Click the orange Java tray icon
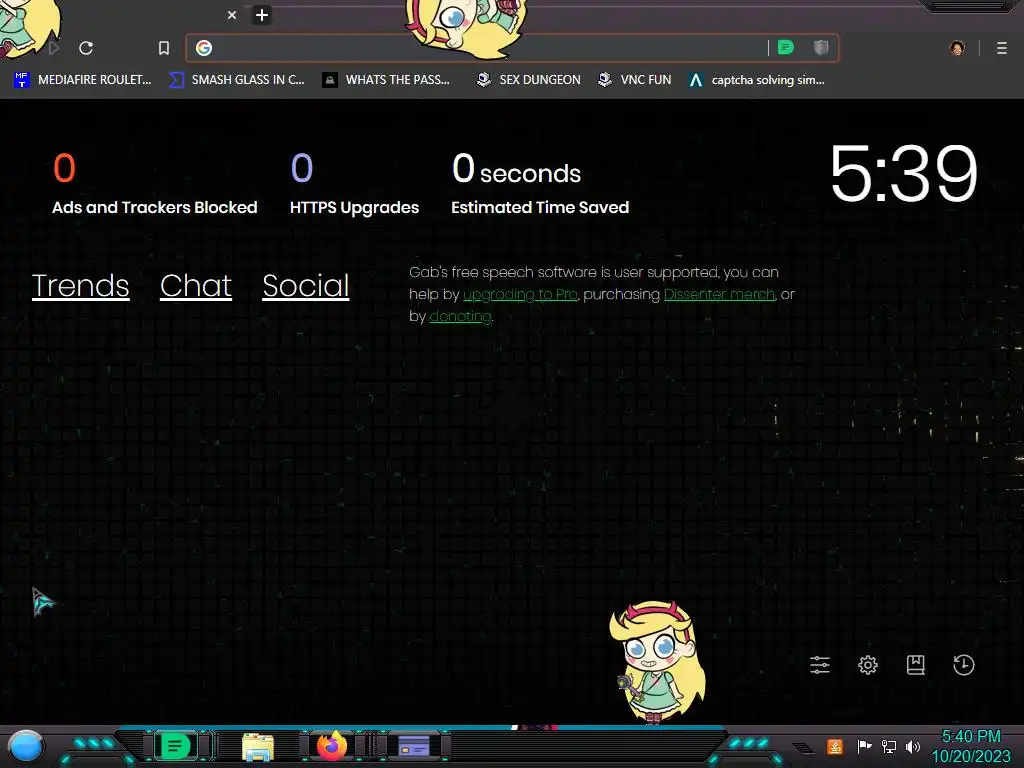 pyautogui.click(x=835, y=746)
